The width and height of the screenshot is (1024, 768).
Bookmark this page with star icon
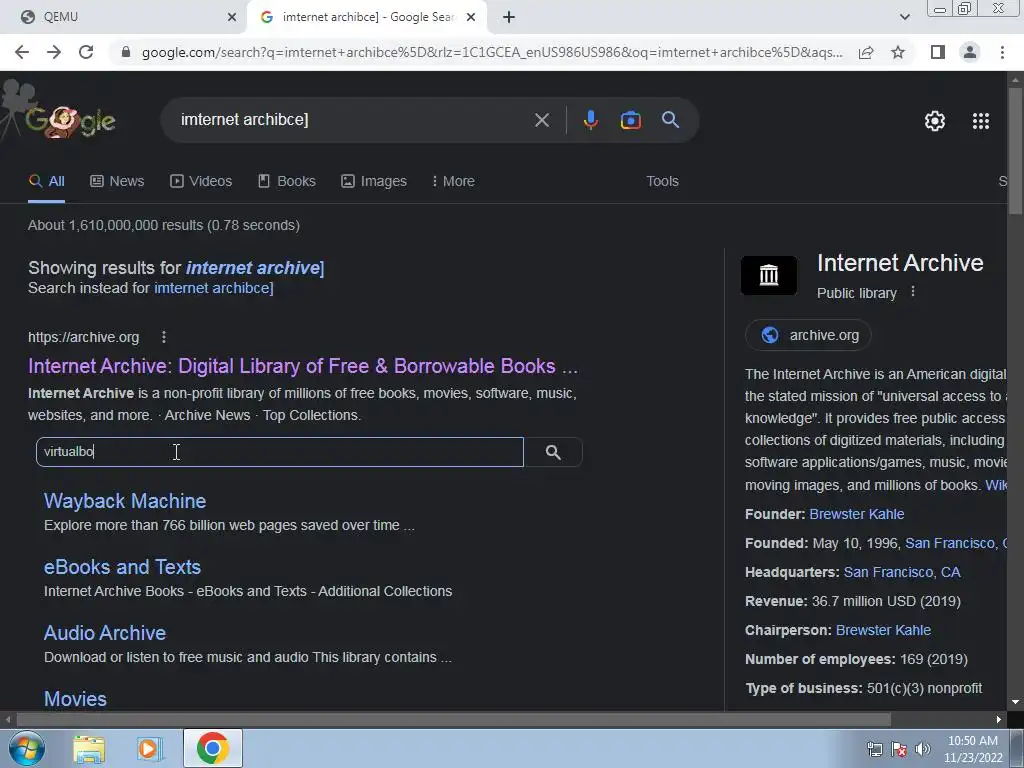click(898, 52)
